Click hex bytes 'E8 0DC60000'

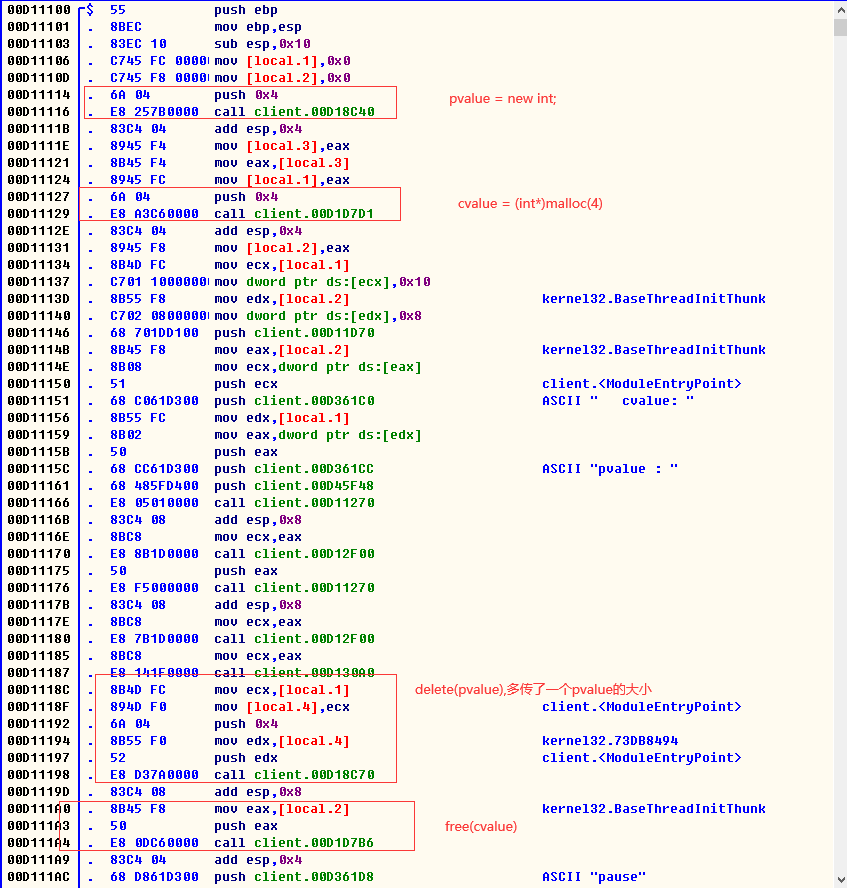click(154, 842)
